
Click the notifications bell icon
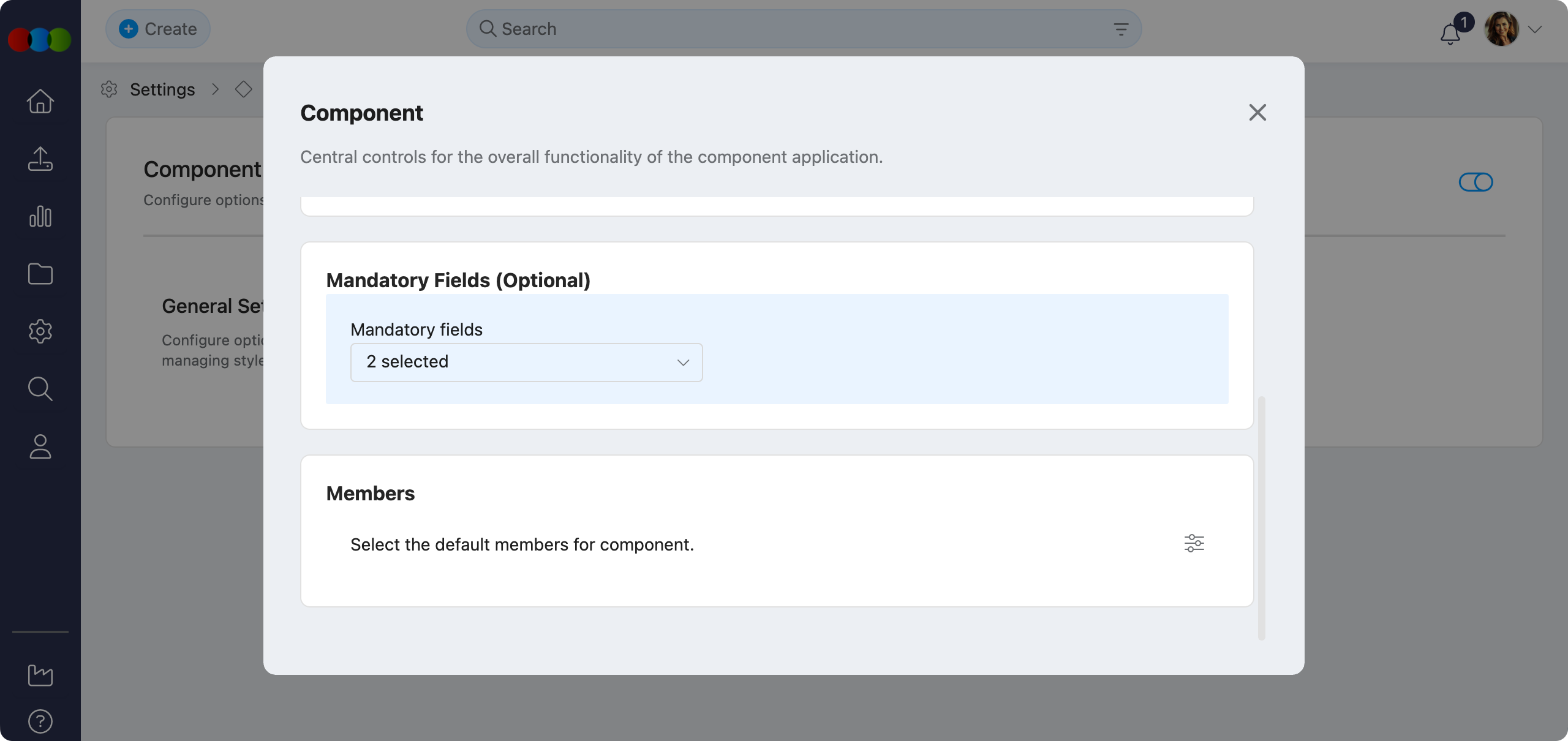(1450, 34)
